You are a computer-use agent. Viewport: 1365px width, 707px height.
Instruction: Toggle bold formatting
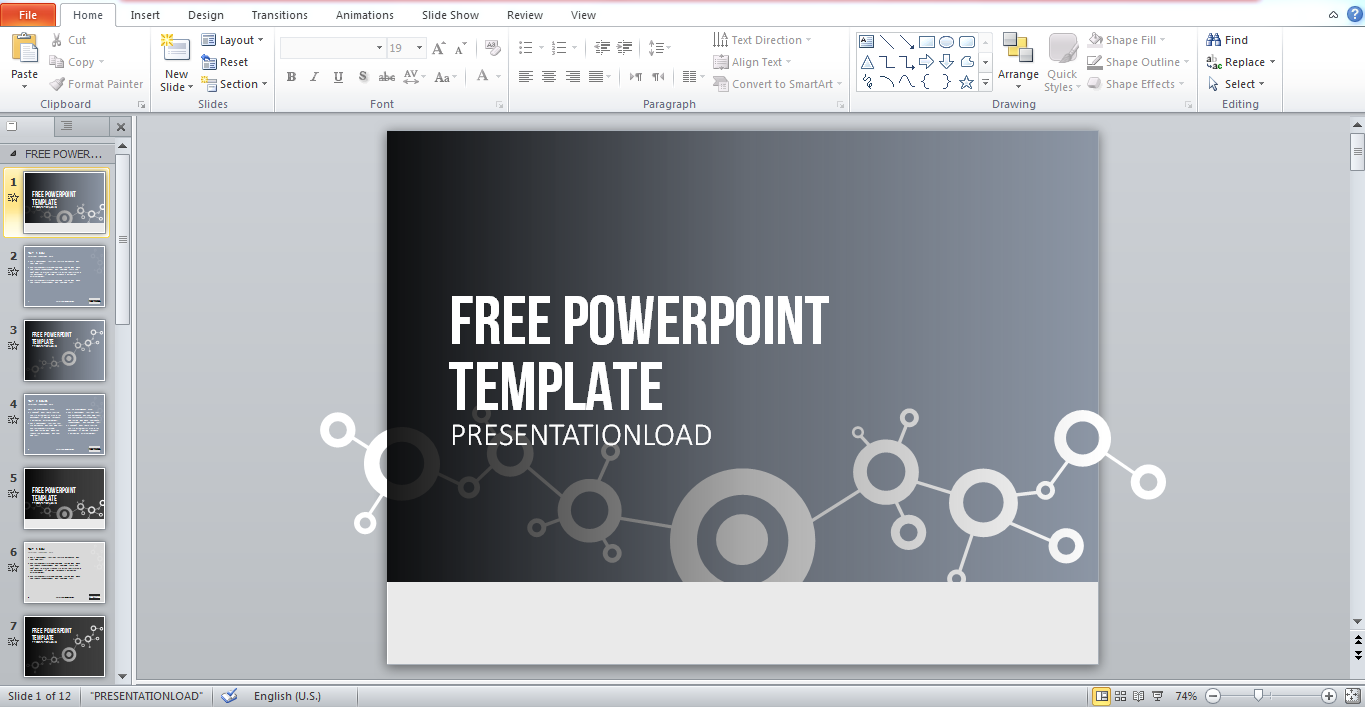[291, 76]
